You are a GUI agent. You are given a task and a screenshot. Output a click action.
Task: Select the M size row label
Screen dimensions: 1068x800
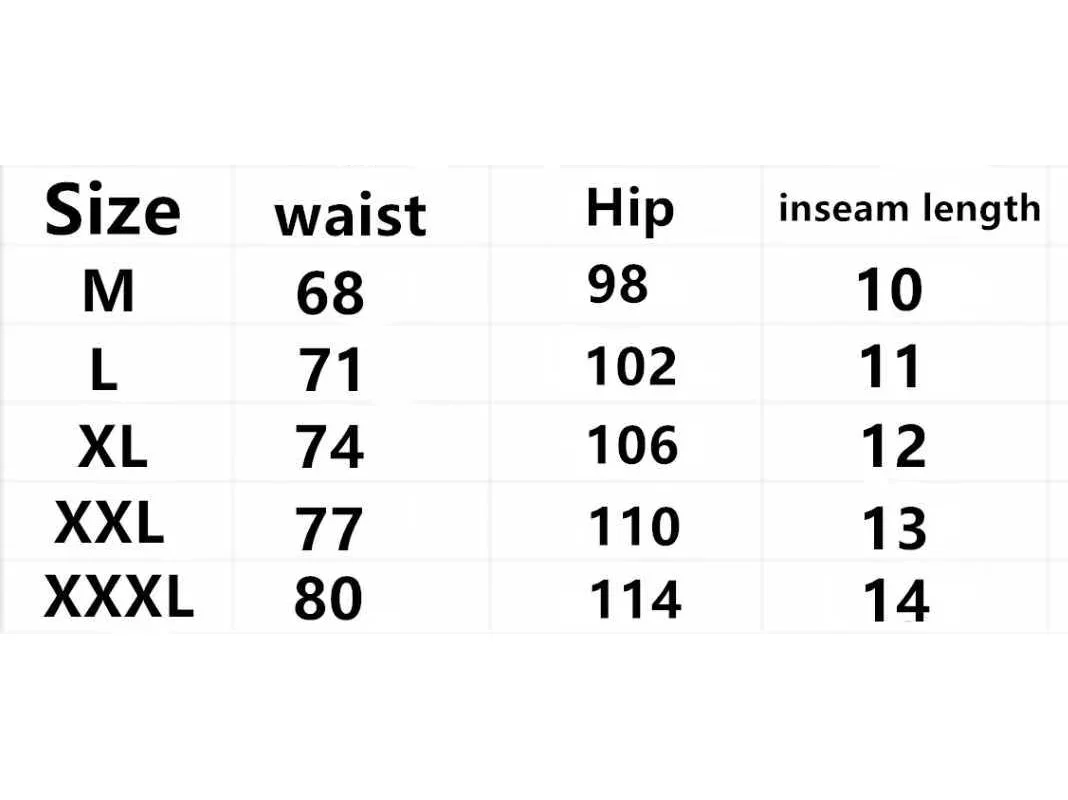tap(108, 291)
